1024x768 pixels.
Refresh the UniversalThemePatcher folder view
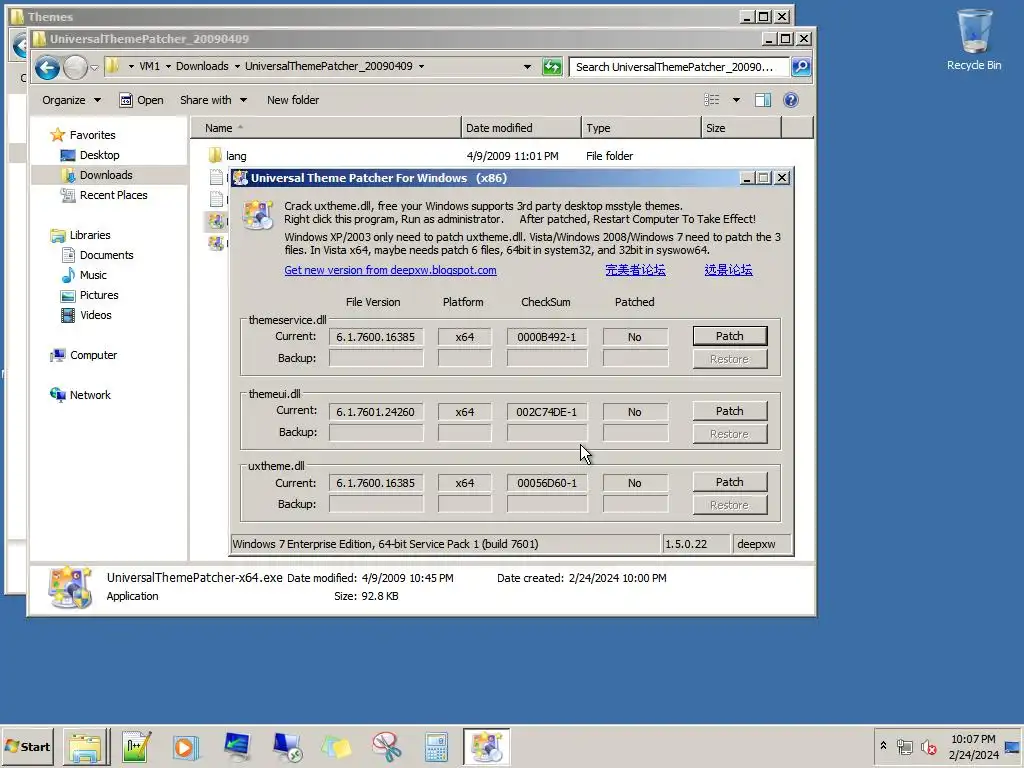552,67
